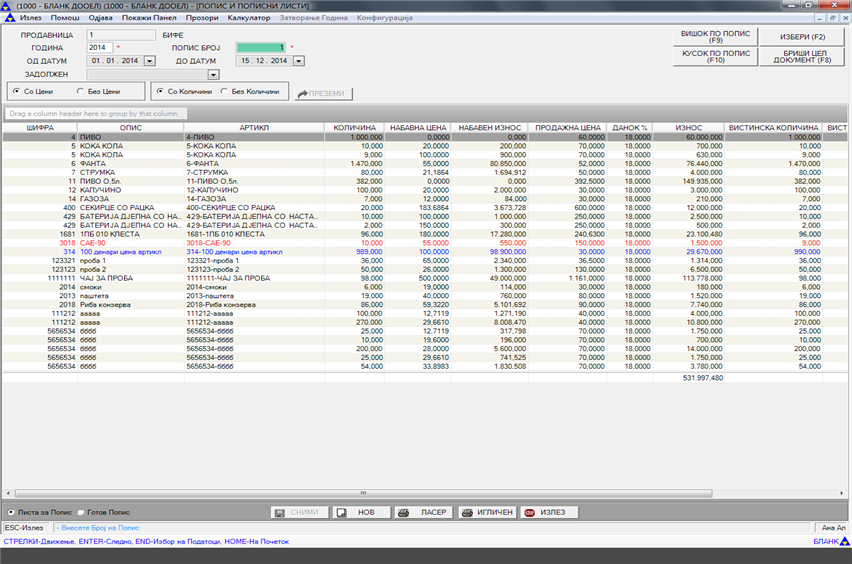Image resolution: width=852 pixels, height=564 pixels.
Task: Click the НОВ (new document) button
Action: coord(359,512)
